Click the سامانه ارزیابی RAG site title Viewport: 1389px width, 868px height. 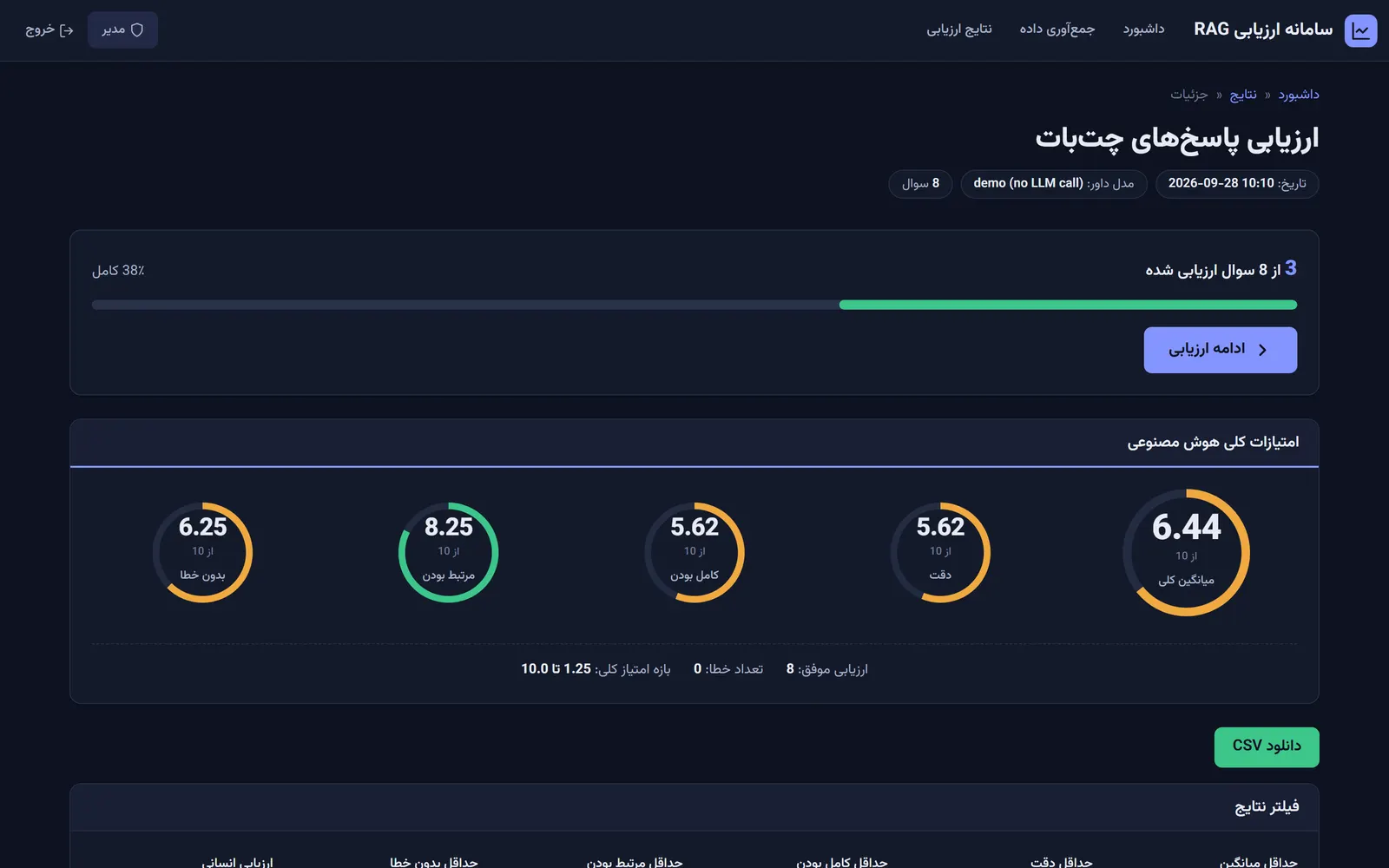point(1263,30)
